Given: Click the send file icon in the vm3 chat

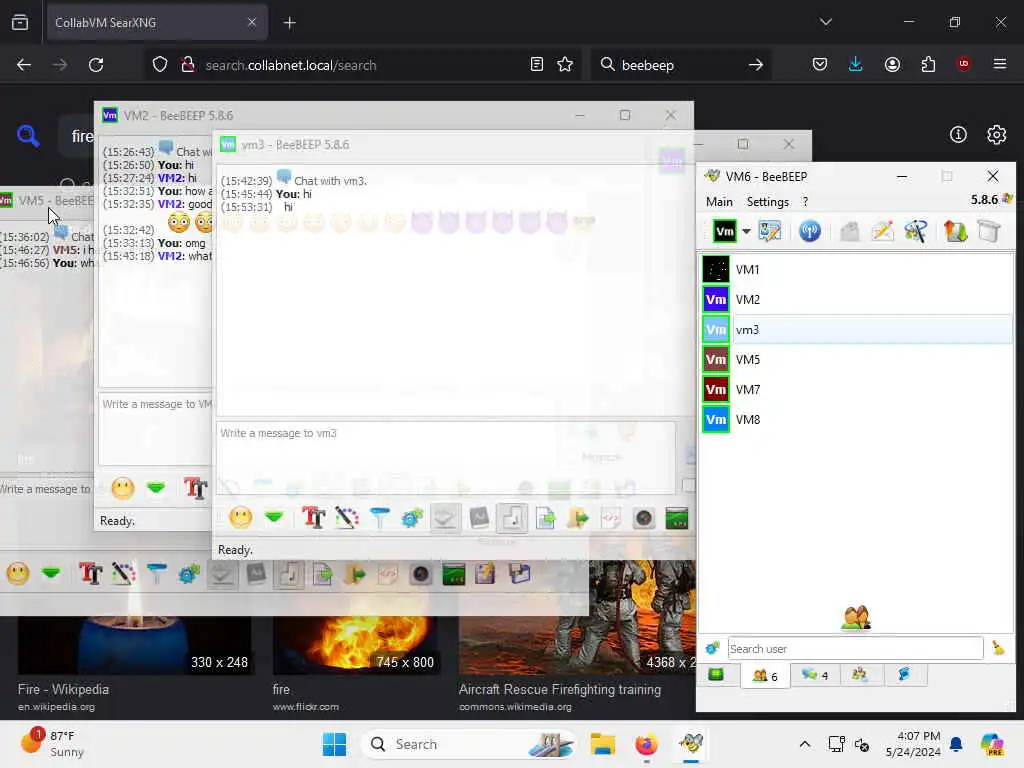Looking at the screenshot, I should (x=545, y=519).
